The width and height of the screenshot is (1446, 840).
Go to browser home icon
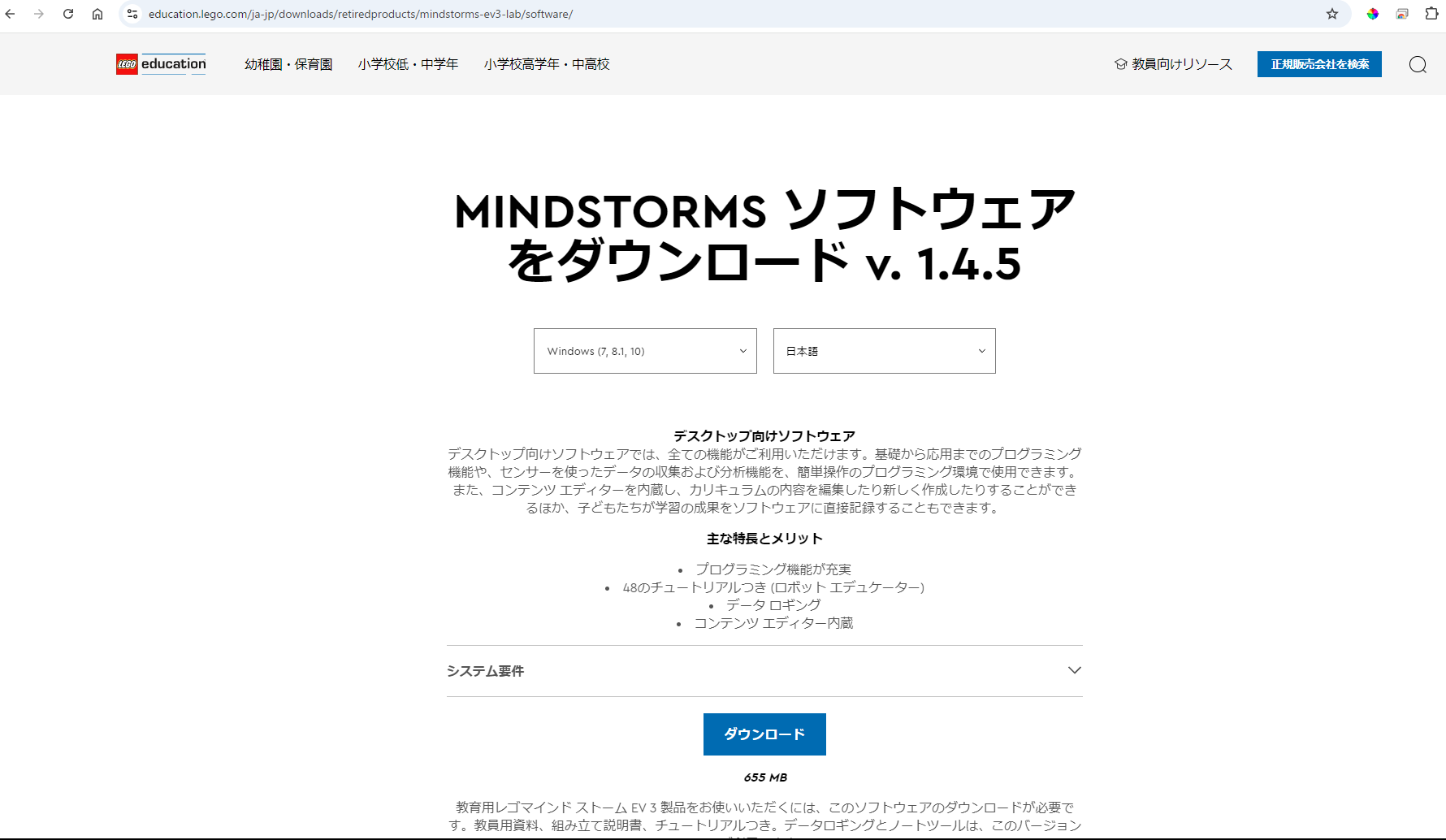point(97,14)
